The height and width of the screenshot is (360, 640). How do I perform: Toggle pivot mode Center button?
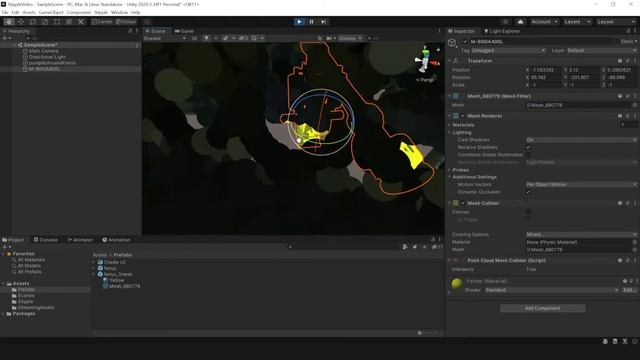(x=102, y=22)
